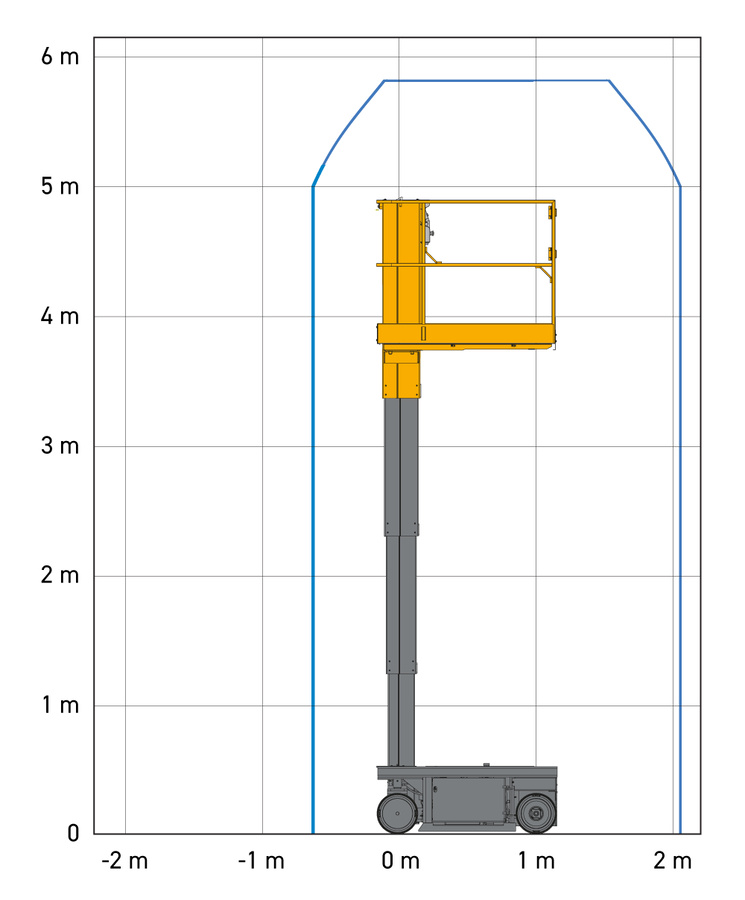The height and width of the screenshot is (900, 745).
Task: Click the 0 m horizontal axis label
Action: coord(401,861)
